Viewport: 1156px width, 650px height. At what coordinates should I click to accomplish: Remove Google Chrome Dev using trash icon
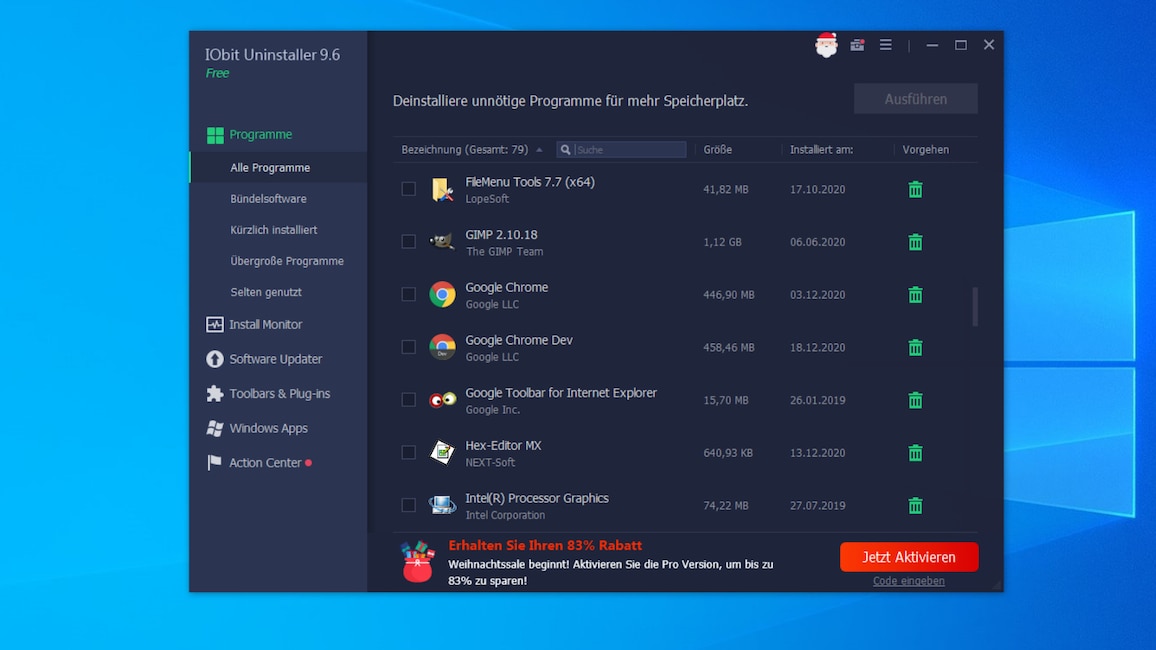pyautogui.click(x=915, y=347)
